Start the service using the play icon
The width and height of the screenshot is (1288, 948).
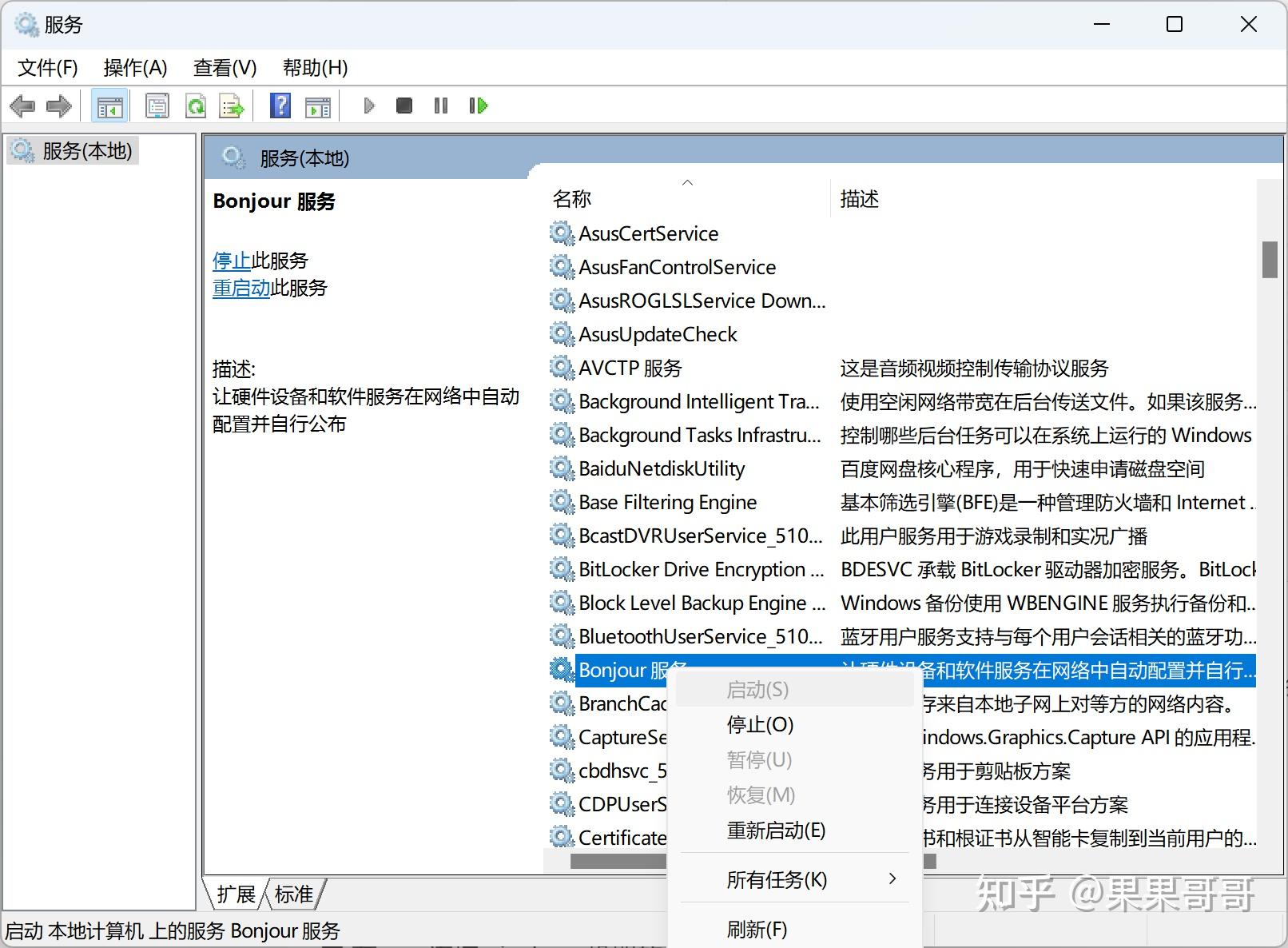pos(368,106)
